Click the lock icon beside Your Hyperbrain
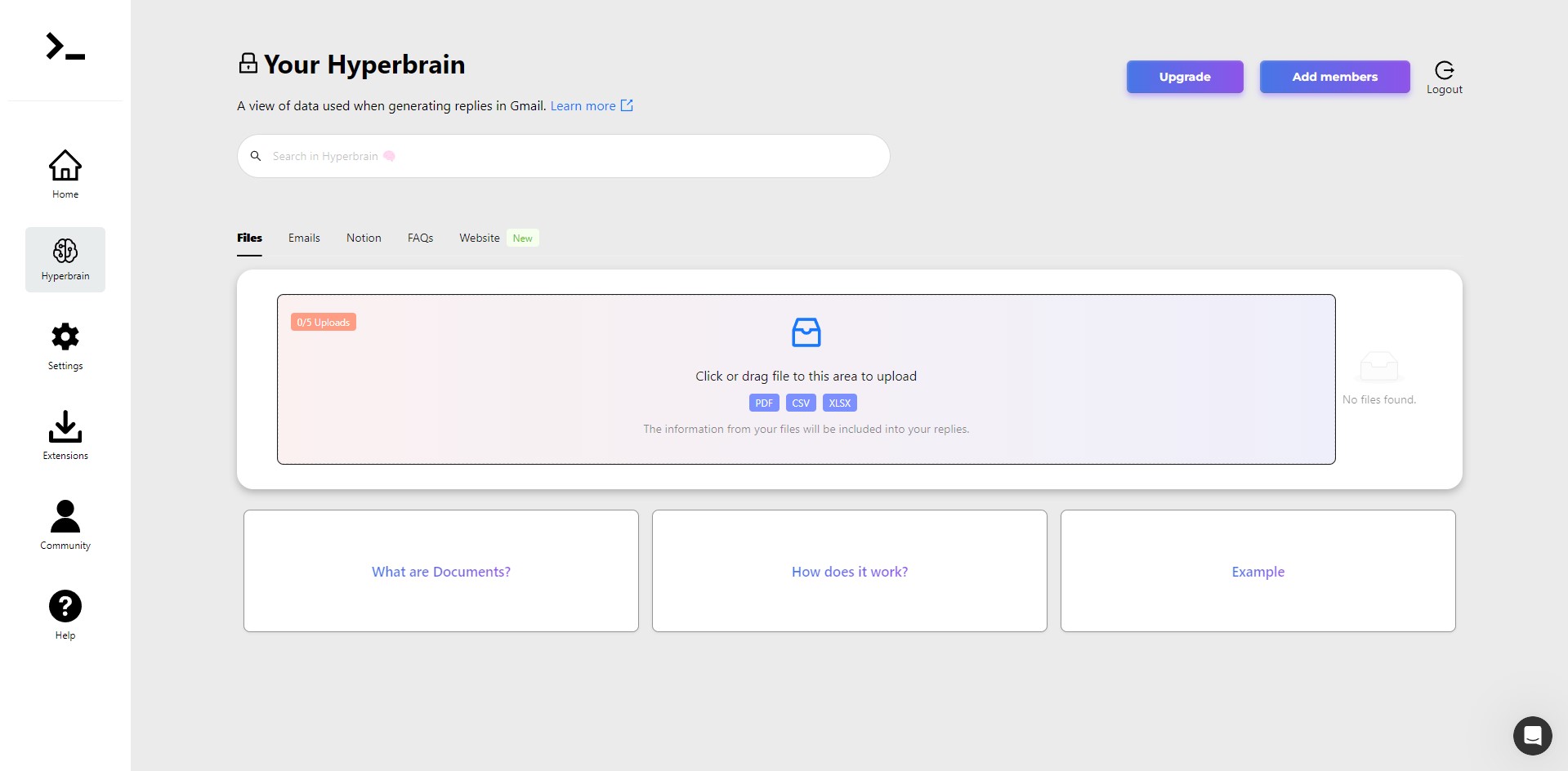 click(x=248, y=64)
